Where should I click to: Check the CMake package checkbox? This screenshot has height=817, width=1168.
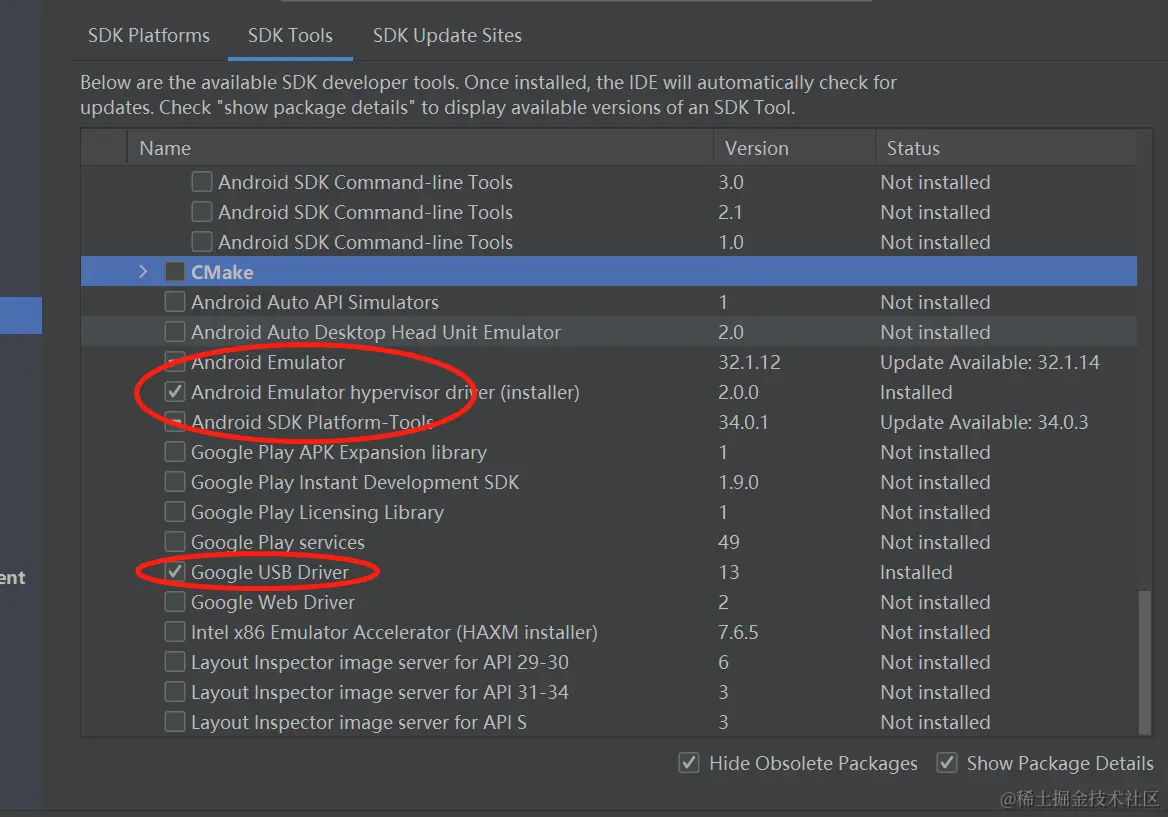175,272
